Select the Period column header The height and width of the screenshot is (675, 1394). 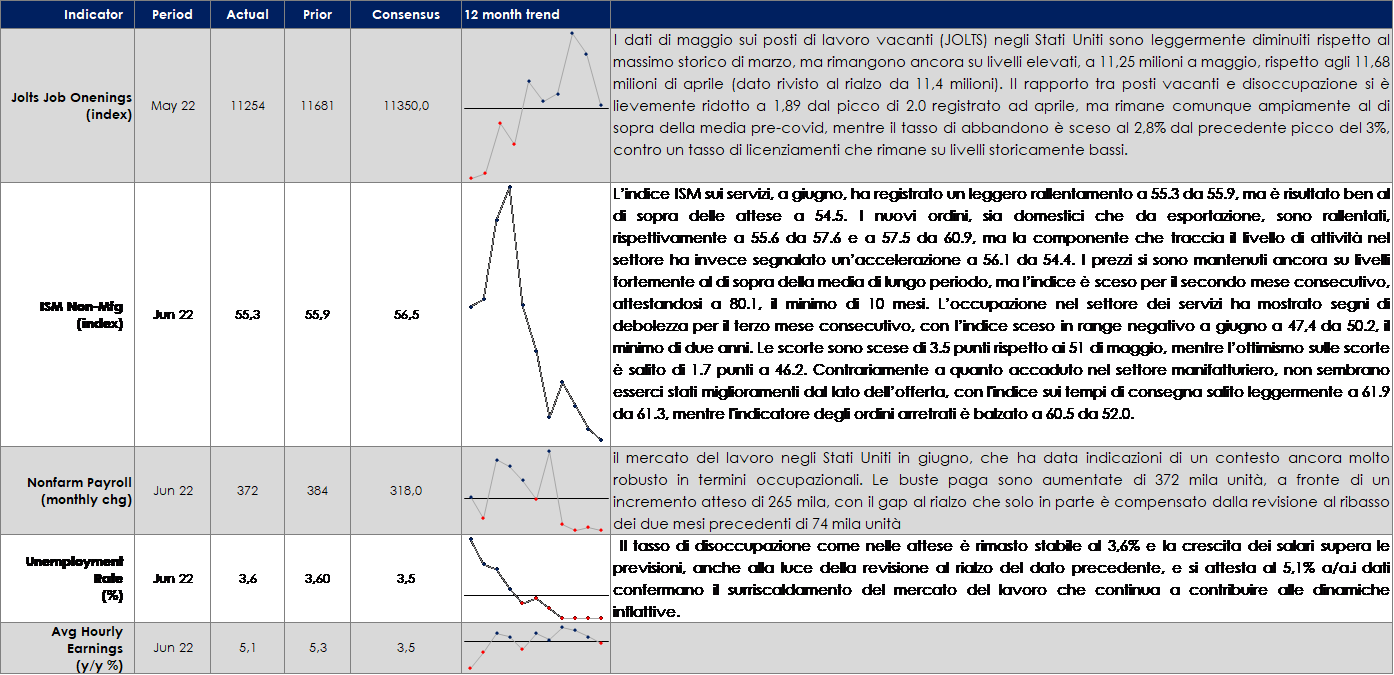(x=173, y=15)
